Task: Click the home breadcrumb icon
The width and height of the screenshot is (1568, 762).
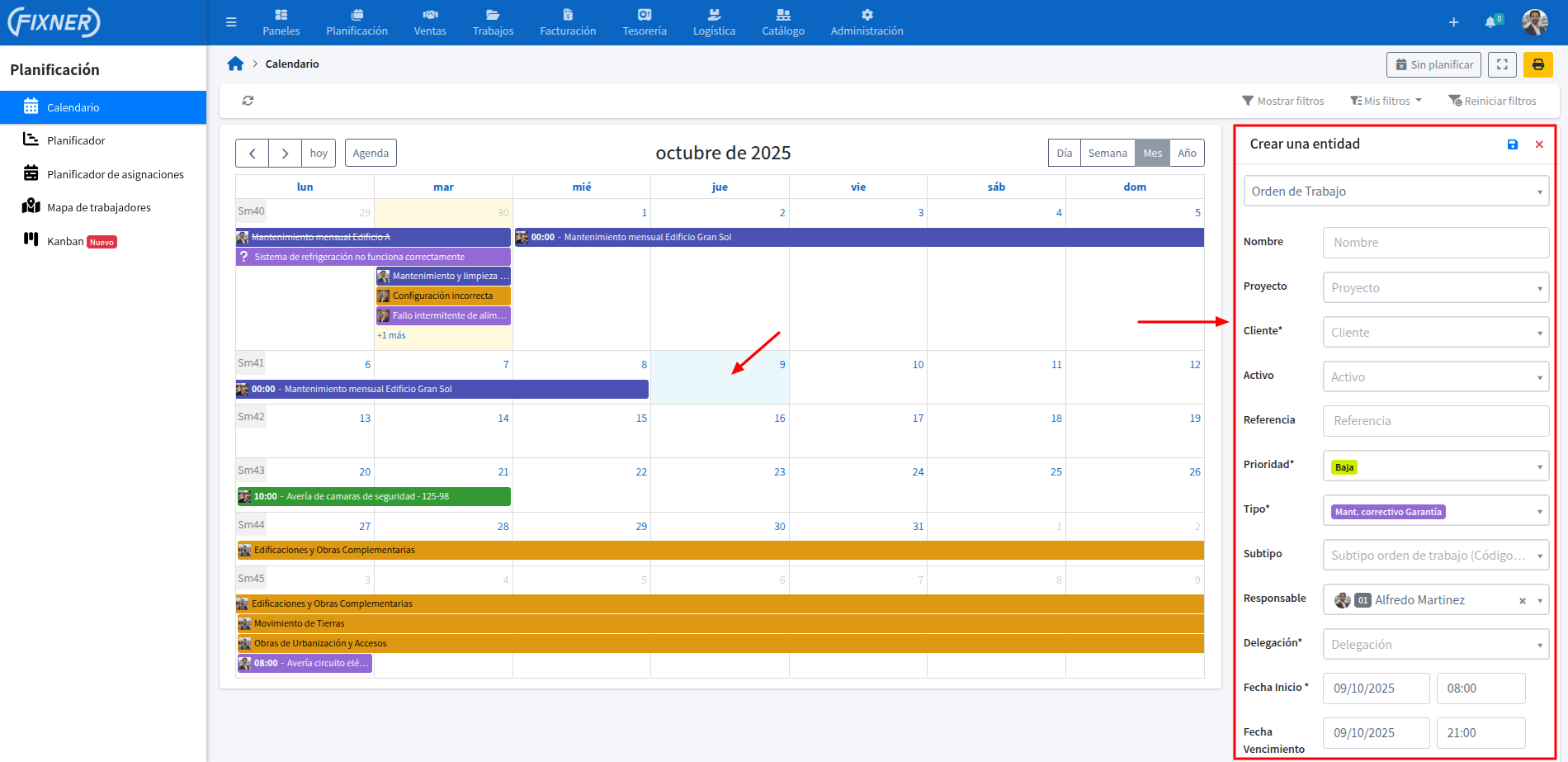Action: pos(235,64)
